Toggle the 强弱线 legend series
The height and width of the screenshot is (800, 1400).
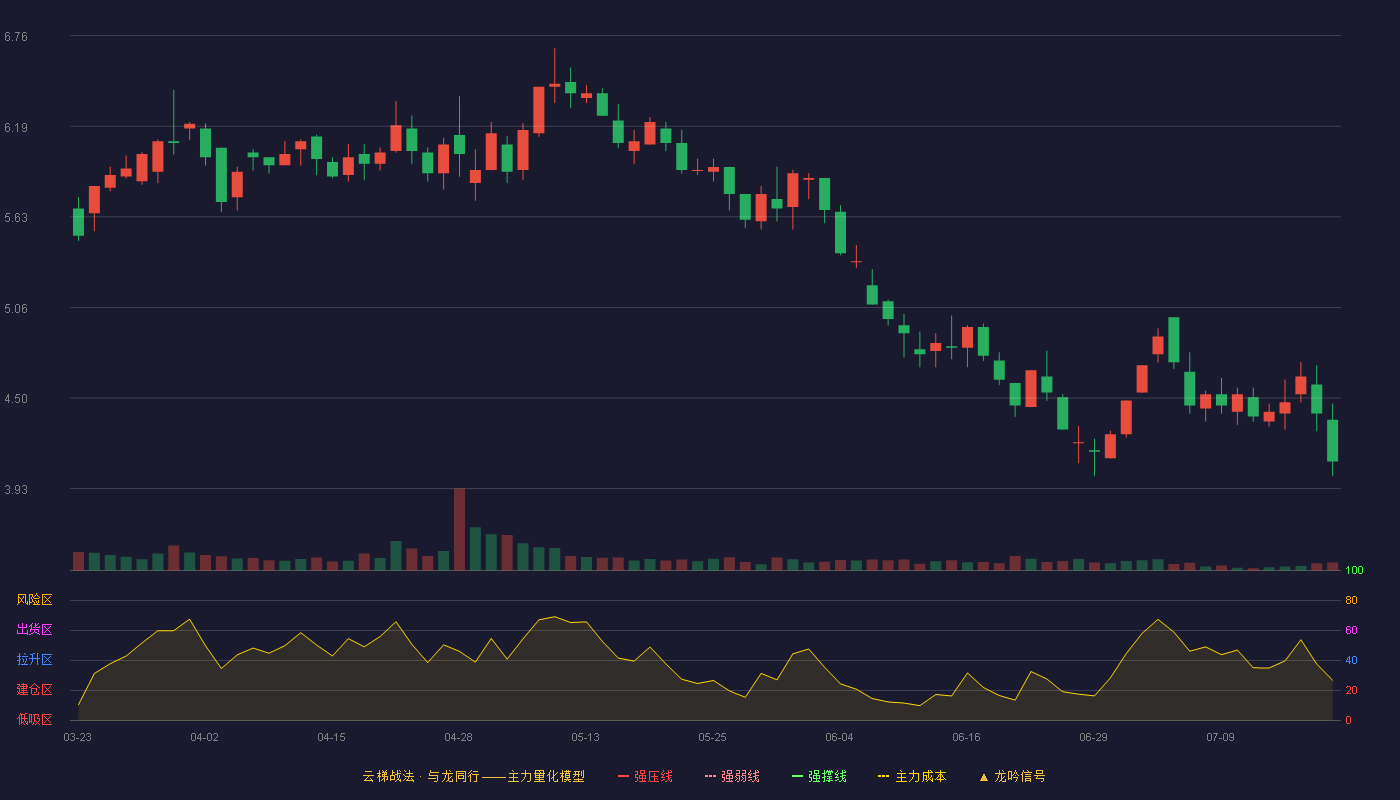click(732, 776)
